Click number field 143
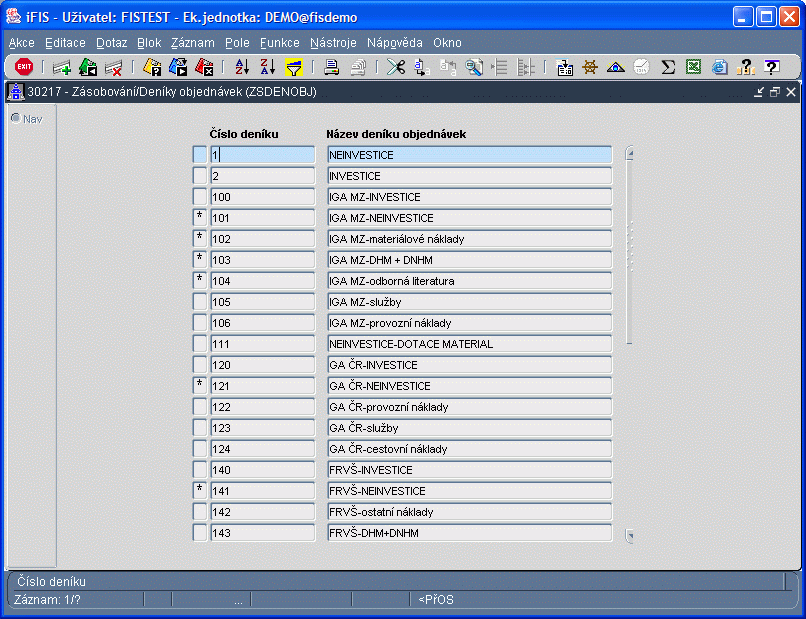The width and height of the screenshot is (806, 619). click(x=263, y=533)
